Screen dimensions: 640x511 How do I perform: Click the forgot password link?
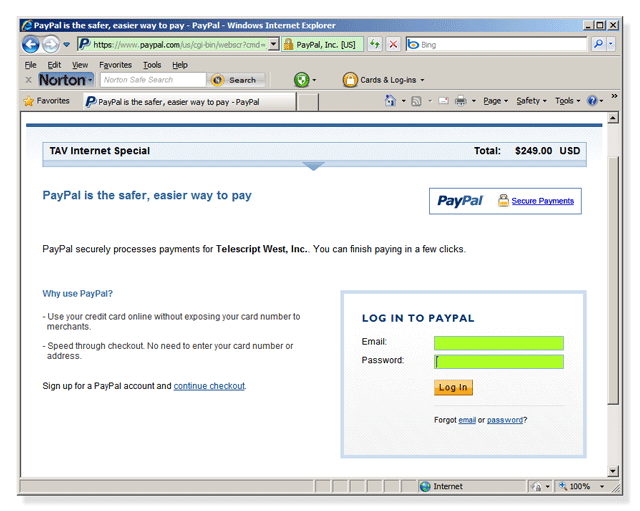[x=505, y=420]
